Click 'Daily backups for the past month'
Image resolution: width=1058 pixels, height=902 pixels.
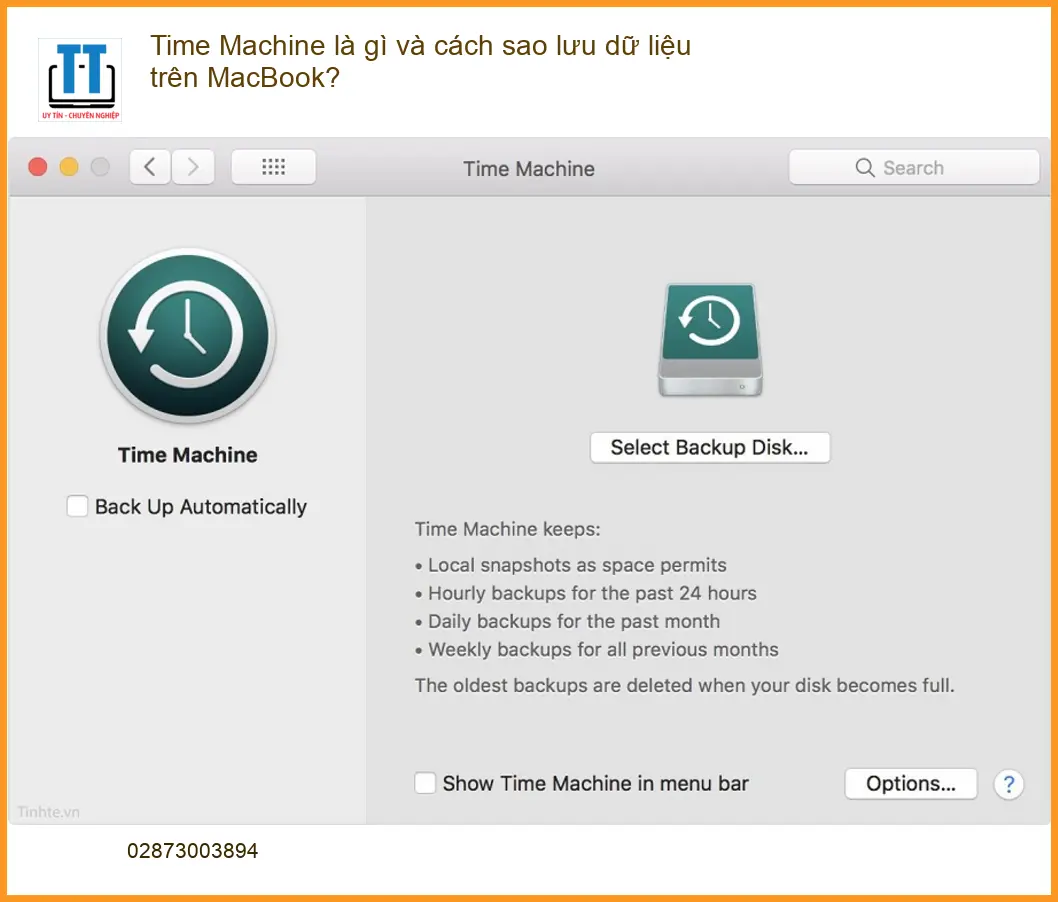[x=574, y=621]
